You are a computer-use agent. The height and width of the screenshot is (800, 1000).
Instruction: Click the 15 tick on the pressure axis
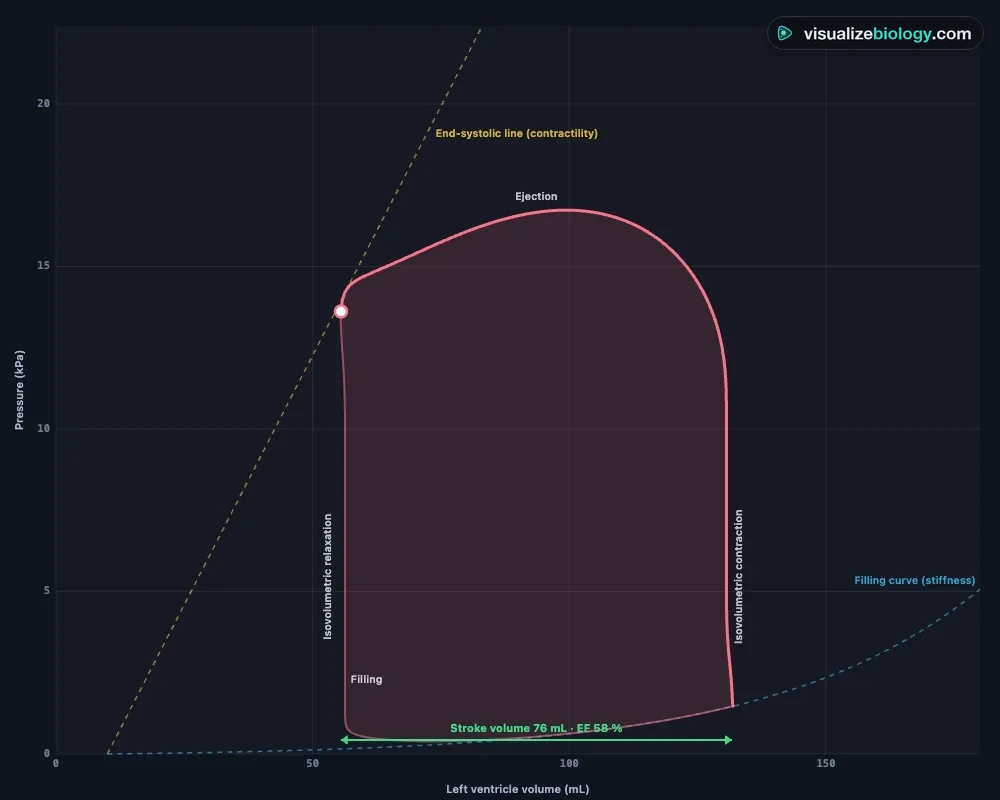(43, 265)
